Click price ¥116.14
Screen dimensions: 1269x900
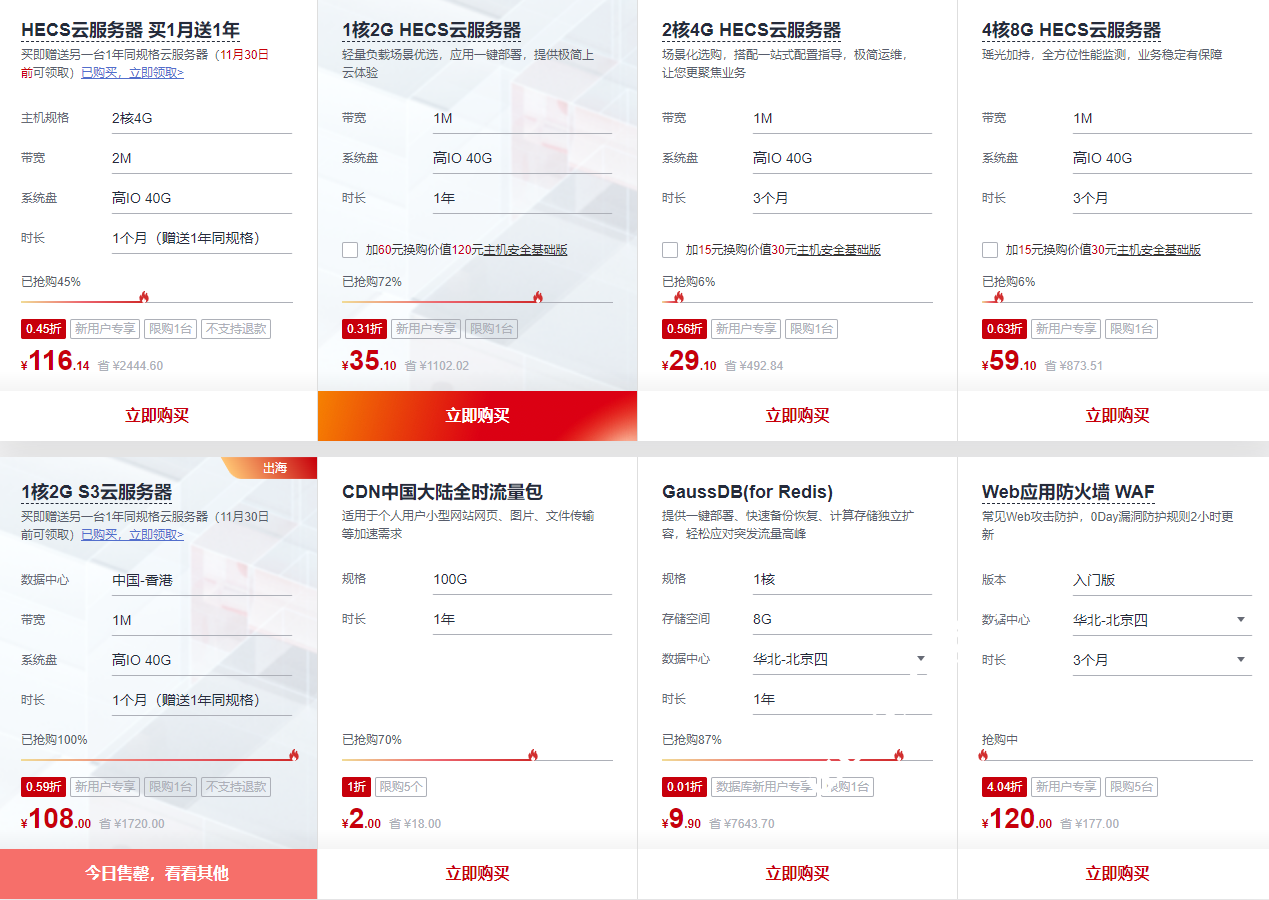click(55, 361)
